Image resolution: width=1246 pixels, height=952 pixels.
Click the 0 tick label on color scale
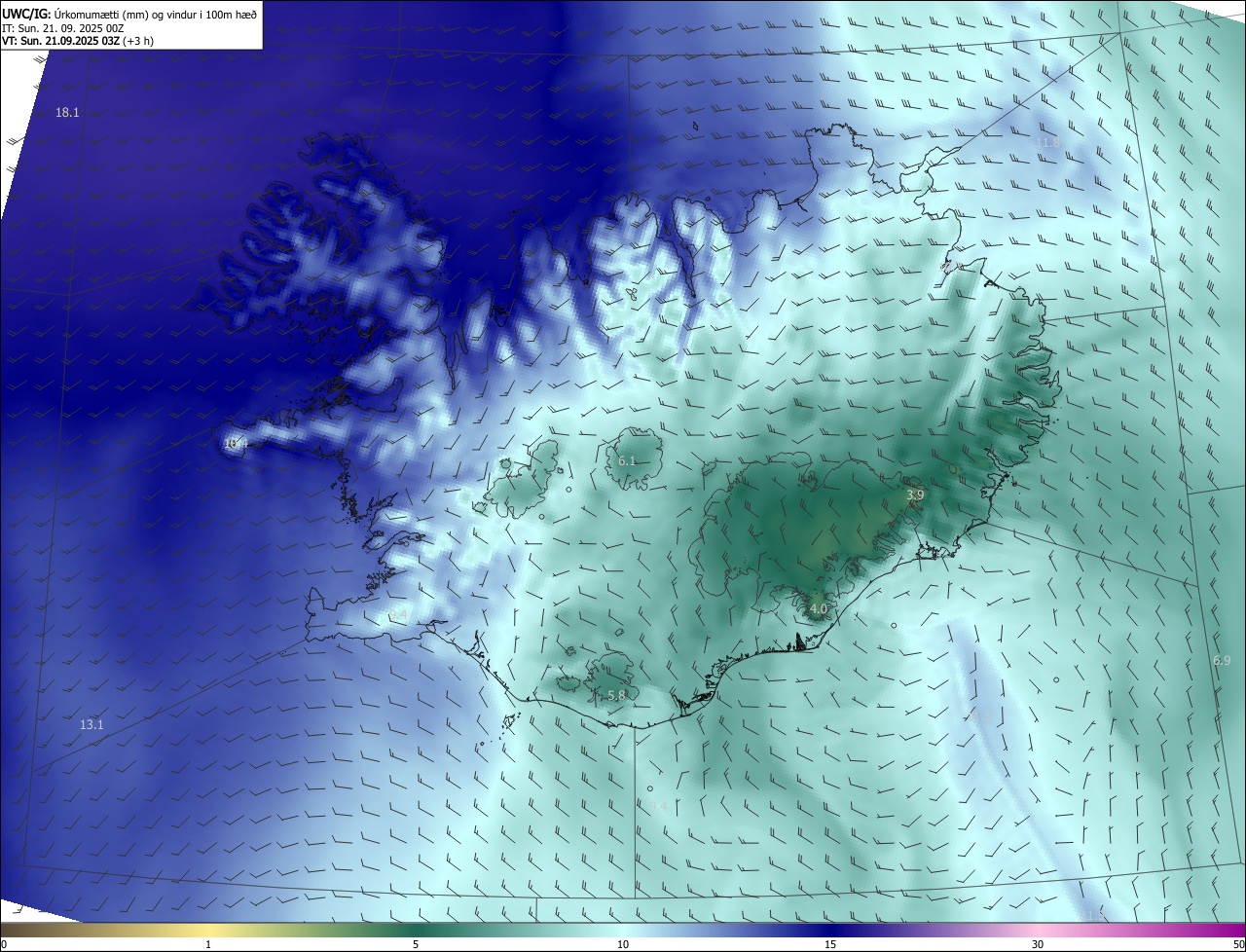(3, 944)
